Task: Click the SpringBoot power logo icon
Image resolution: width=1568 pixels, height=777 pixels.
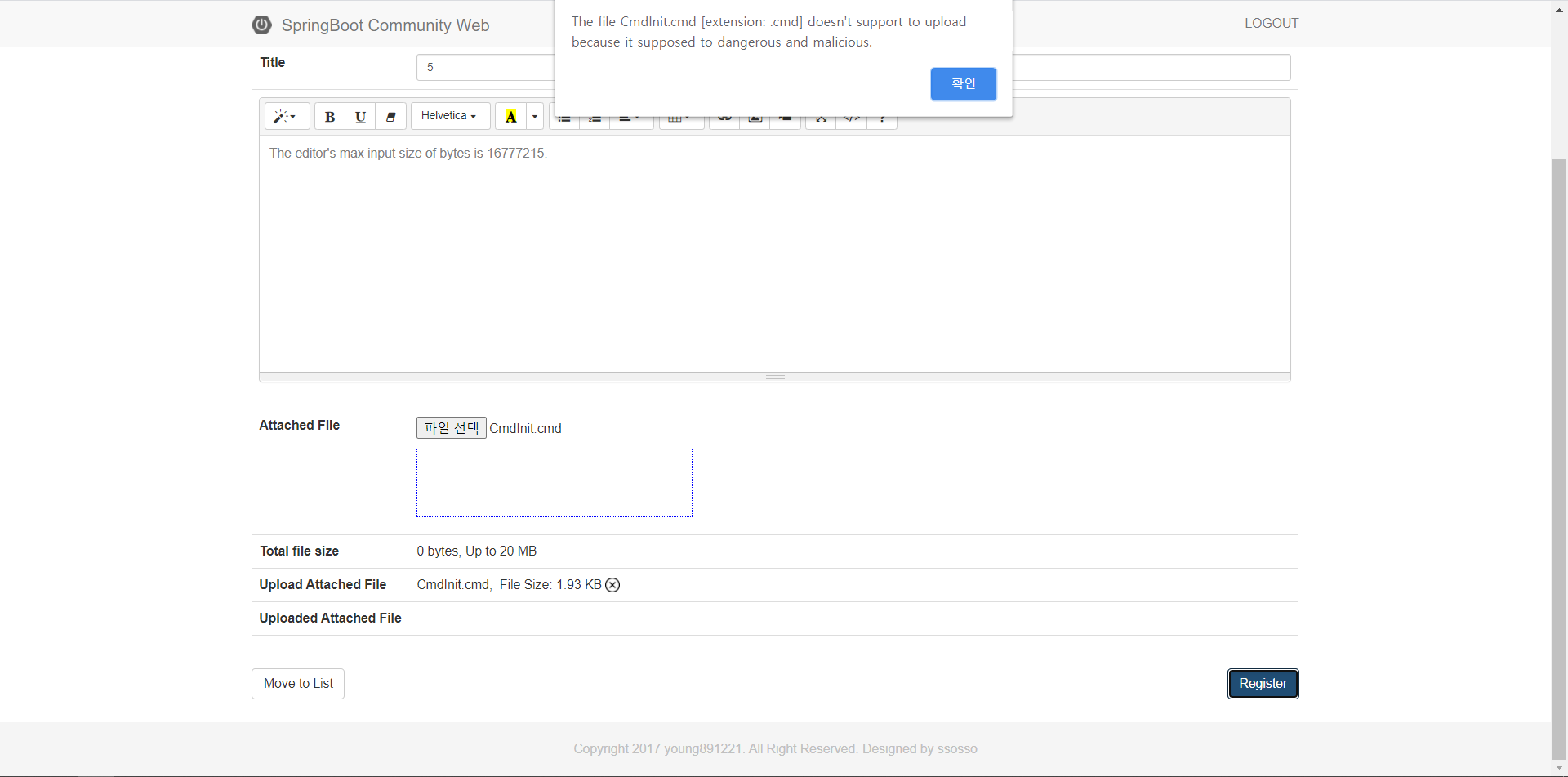Action: [x=261, y=25]
